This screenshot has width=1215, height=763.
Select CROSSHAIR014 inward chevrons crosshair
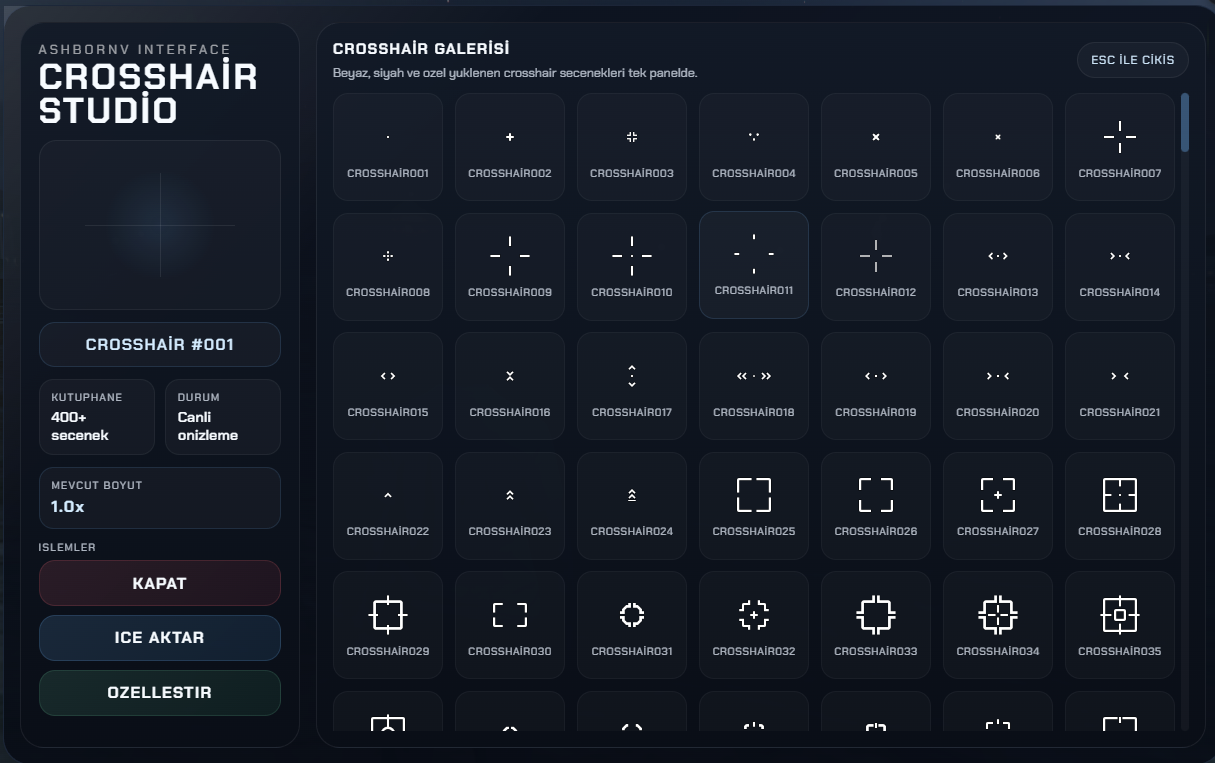click(x=1120, y=266)
